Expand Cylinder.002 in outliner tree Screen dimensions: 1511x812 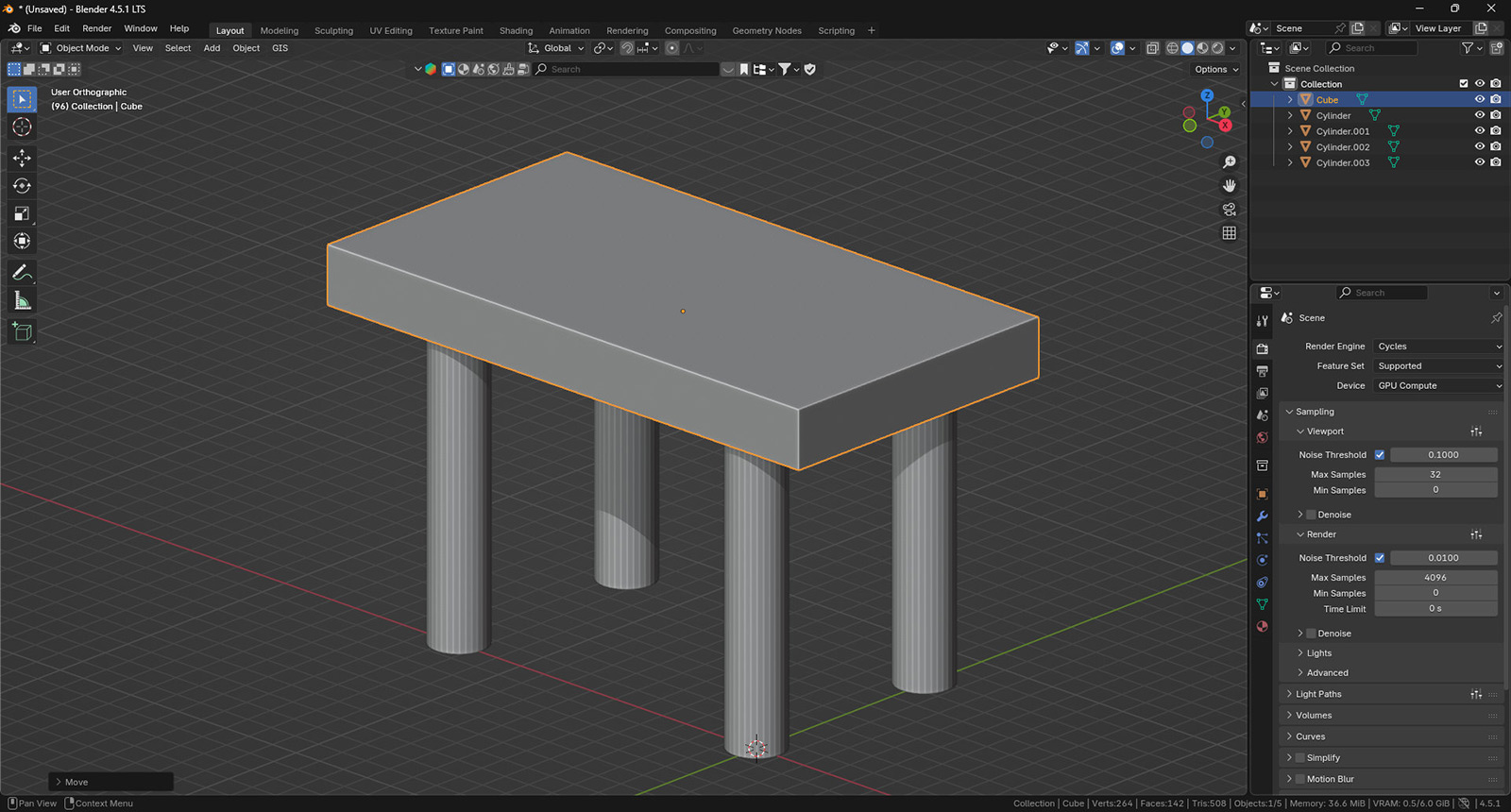(x=1290, y=147)
